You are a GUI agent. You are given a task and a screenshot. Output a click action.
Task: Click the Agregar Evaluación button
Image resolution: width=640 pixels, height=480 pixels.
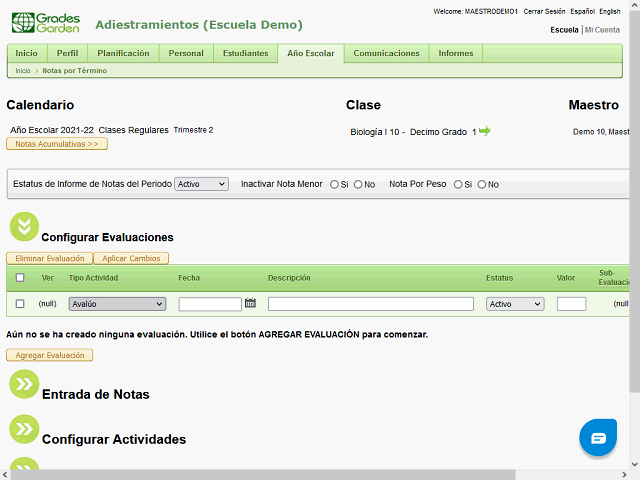pyautogui.click(x=50, y=355)
